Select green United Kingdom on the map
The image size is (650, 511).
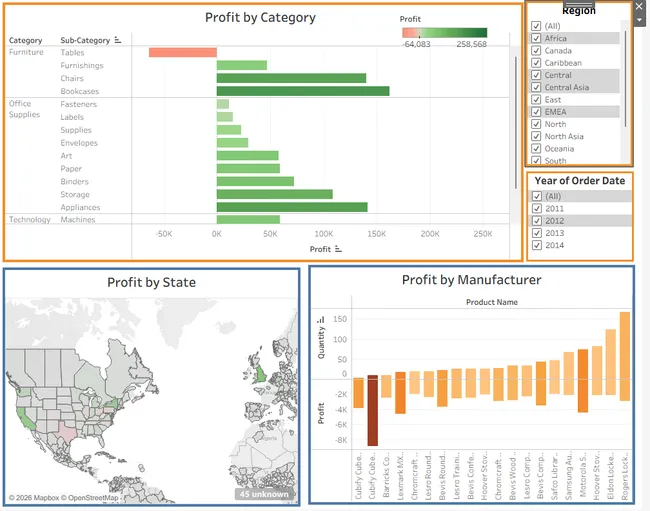tap(260, 373)
